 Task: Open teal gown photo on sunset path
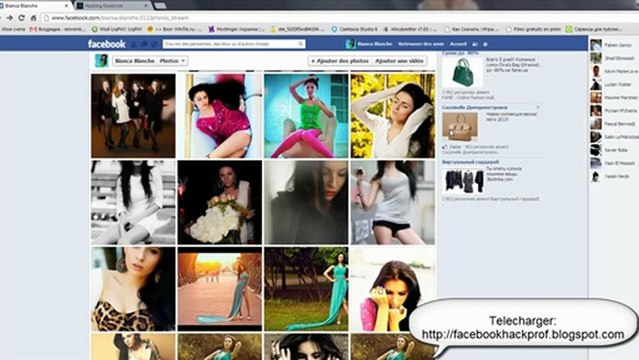[220, 289]
